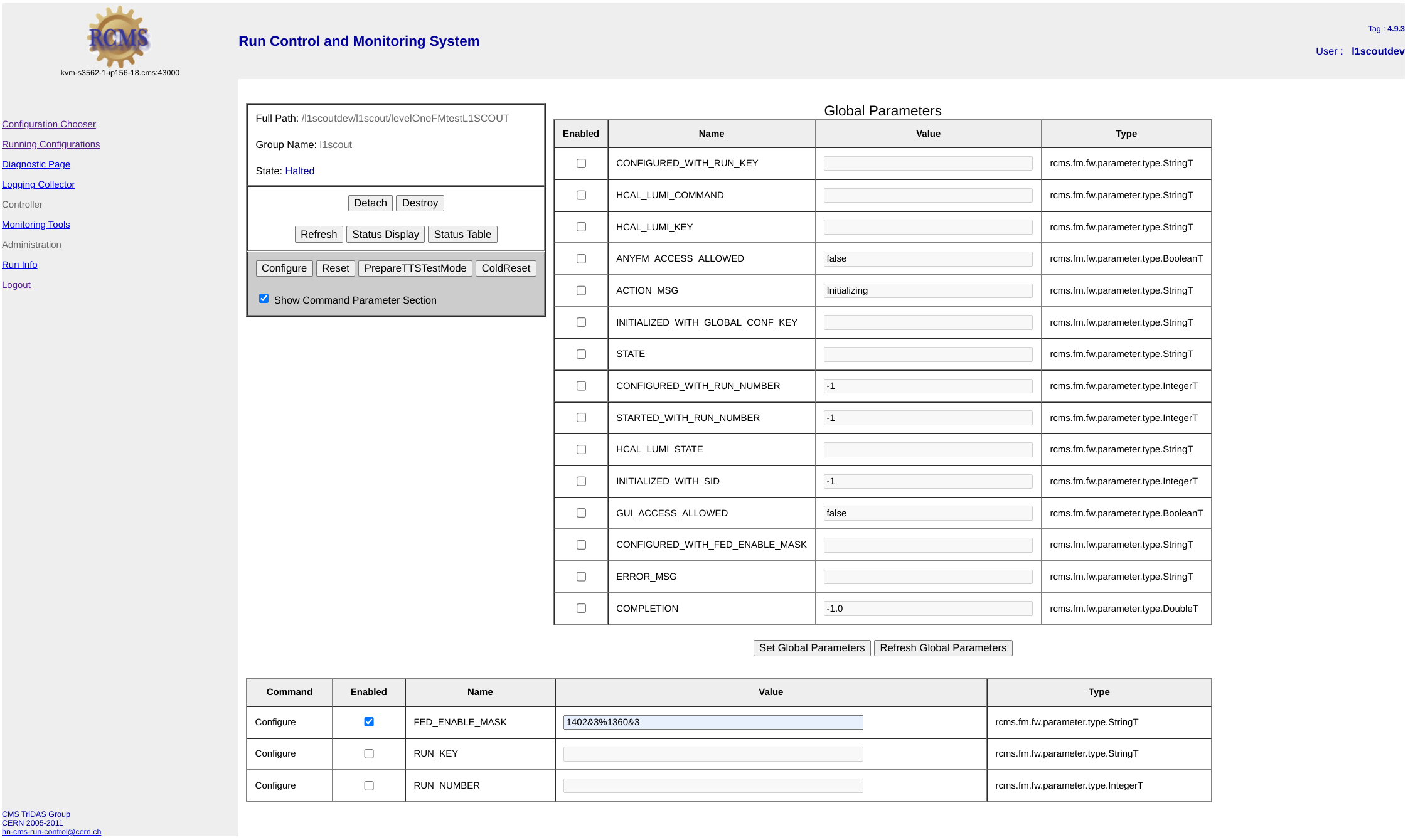
Task: Enable ANYFM_ACCESS_ALLOWED checkbox
Action: (582, 259)
